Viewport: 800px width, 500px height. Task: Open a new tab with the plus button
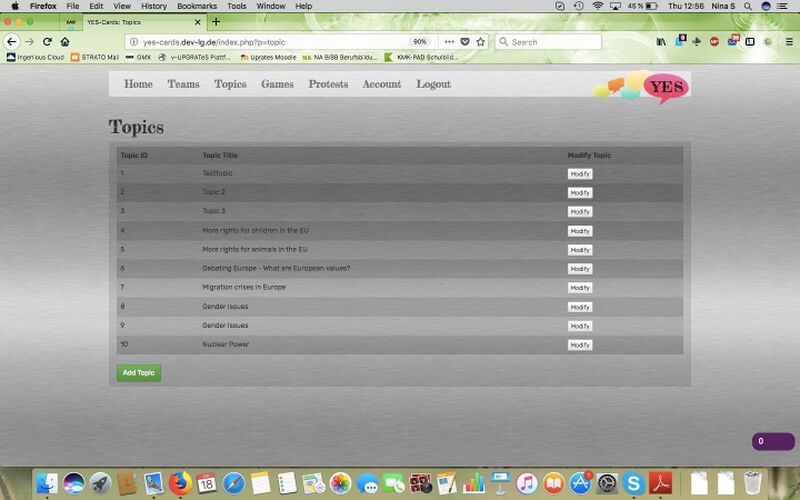tap(216, 22)
